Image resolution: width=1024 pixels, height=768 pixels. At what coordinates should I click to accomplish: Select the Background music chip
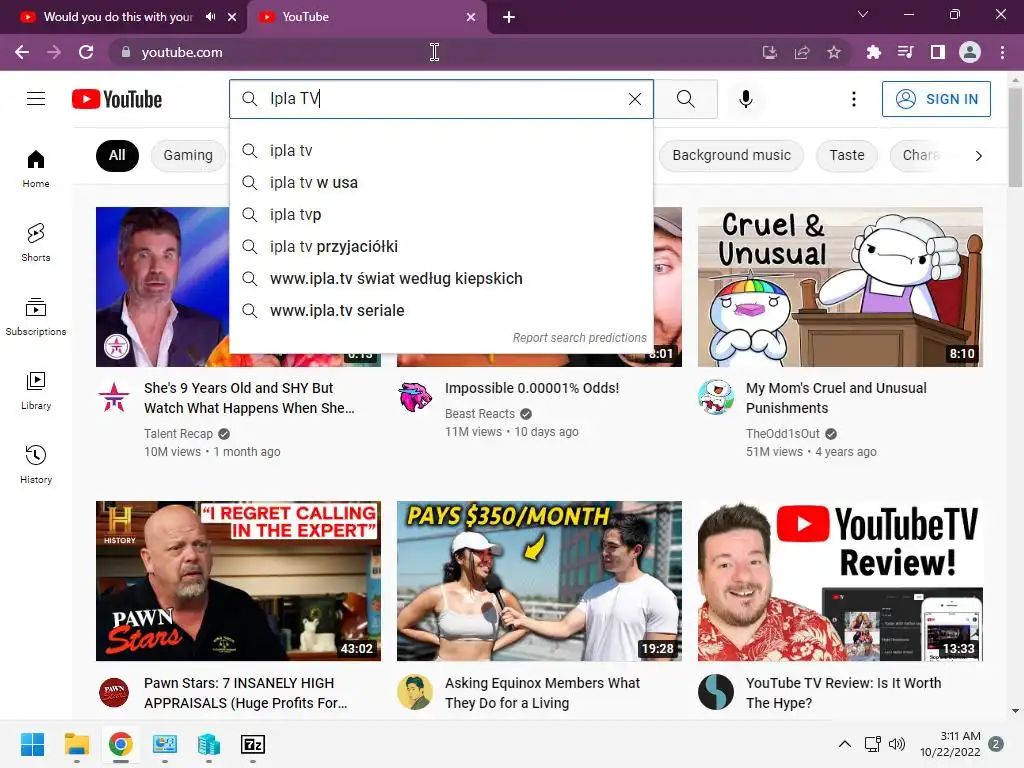click(731, 155)
